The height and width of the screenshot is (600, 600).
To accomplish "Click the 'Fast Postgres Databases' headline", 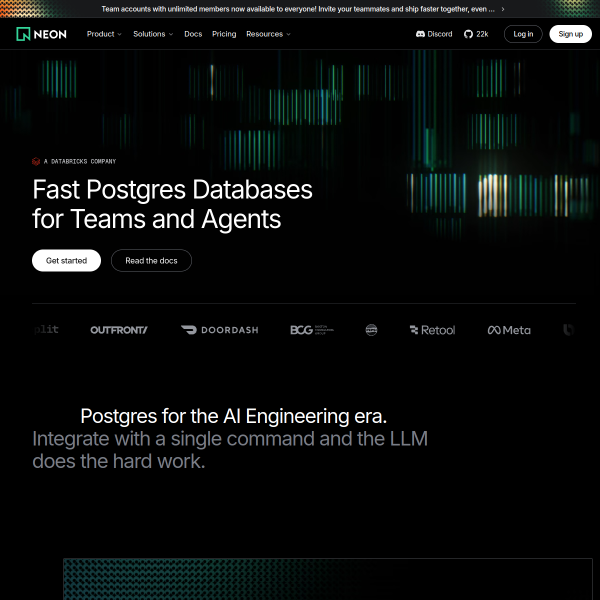I will click(173, 190).
